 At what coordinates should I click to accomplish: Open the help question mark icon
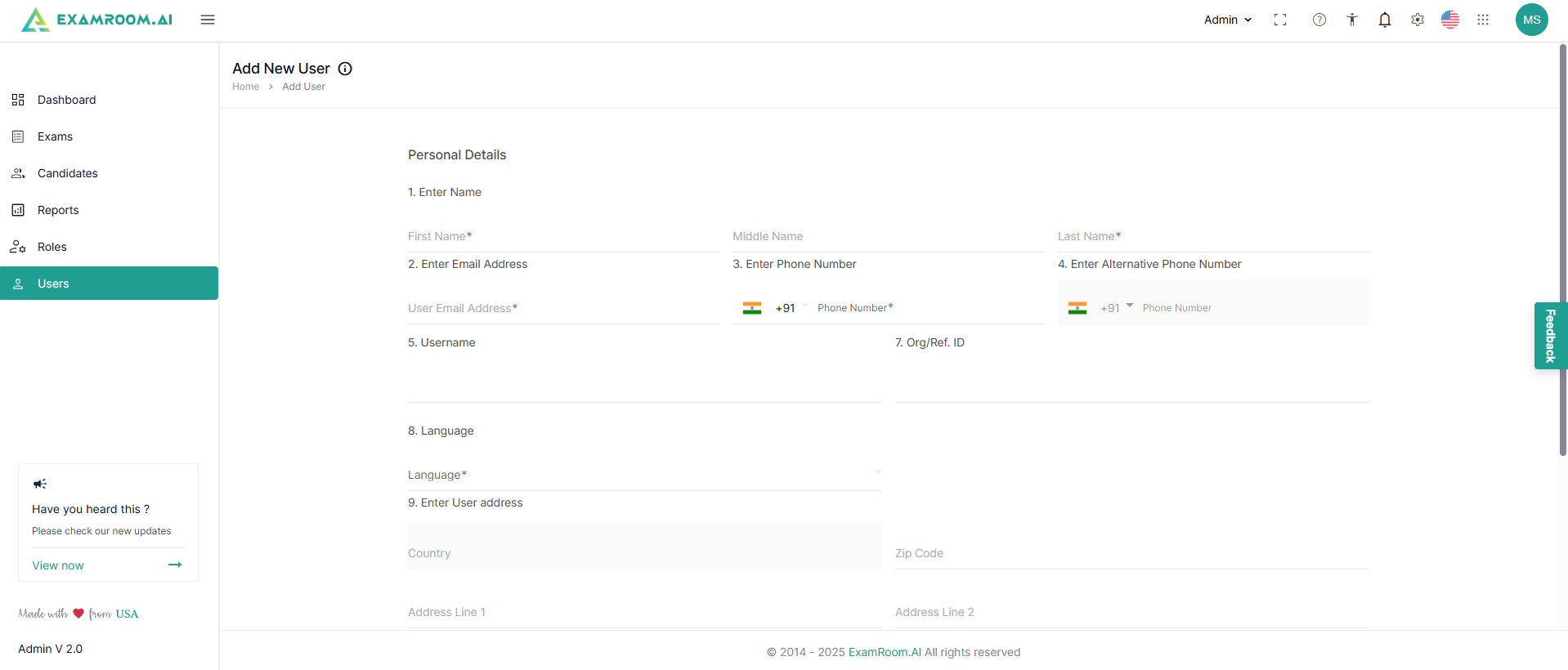point(1319,20)
